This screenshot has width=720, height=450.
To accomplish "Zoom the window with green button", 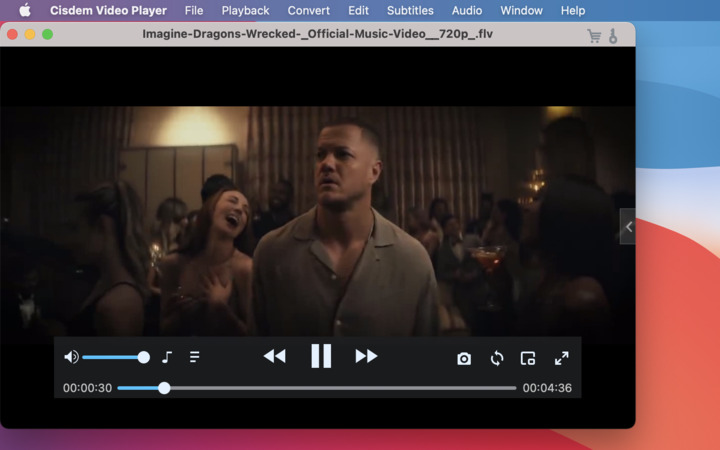I will (47, 34).
